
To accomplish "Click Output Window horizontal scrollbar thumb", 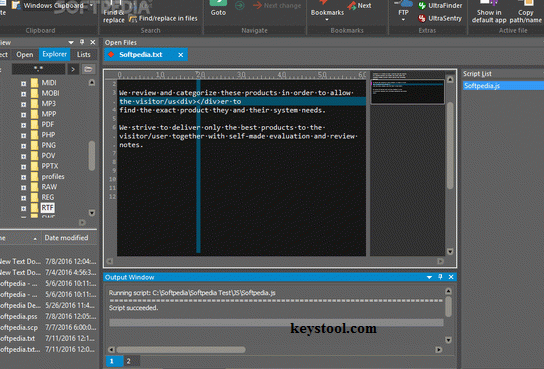I will [x=181, y=350].
